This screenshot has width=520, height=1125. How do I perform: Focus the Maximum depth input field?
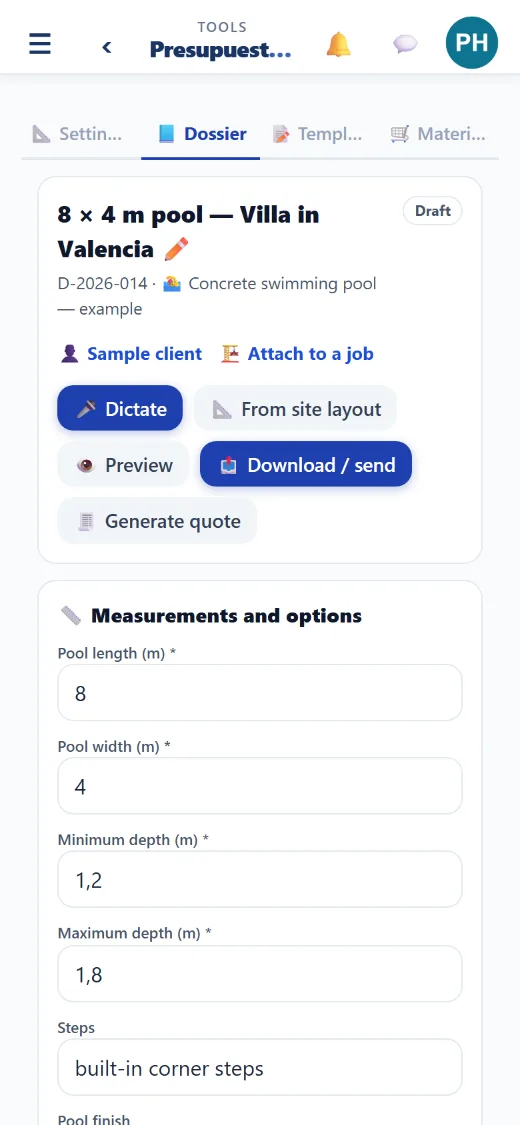click(260, 974)
